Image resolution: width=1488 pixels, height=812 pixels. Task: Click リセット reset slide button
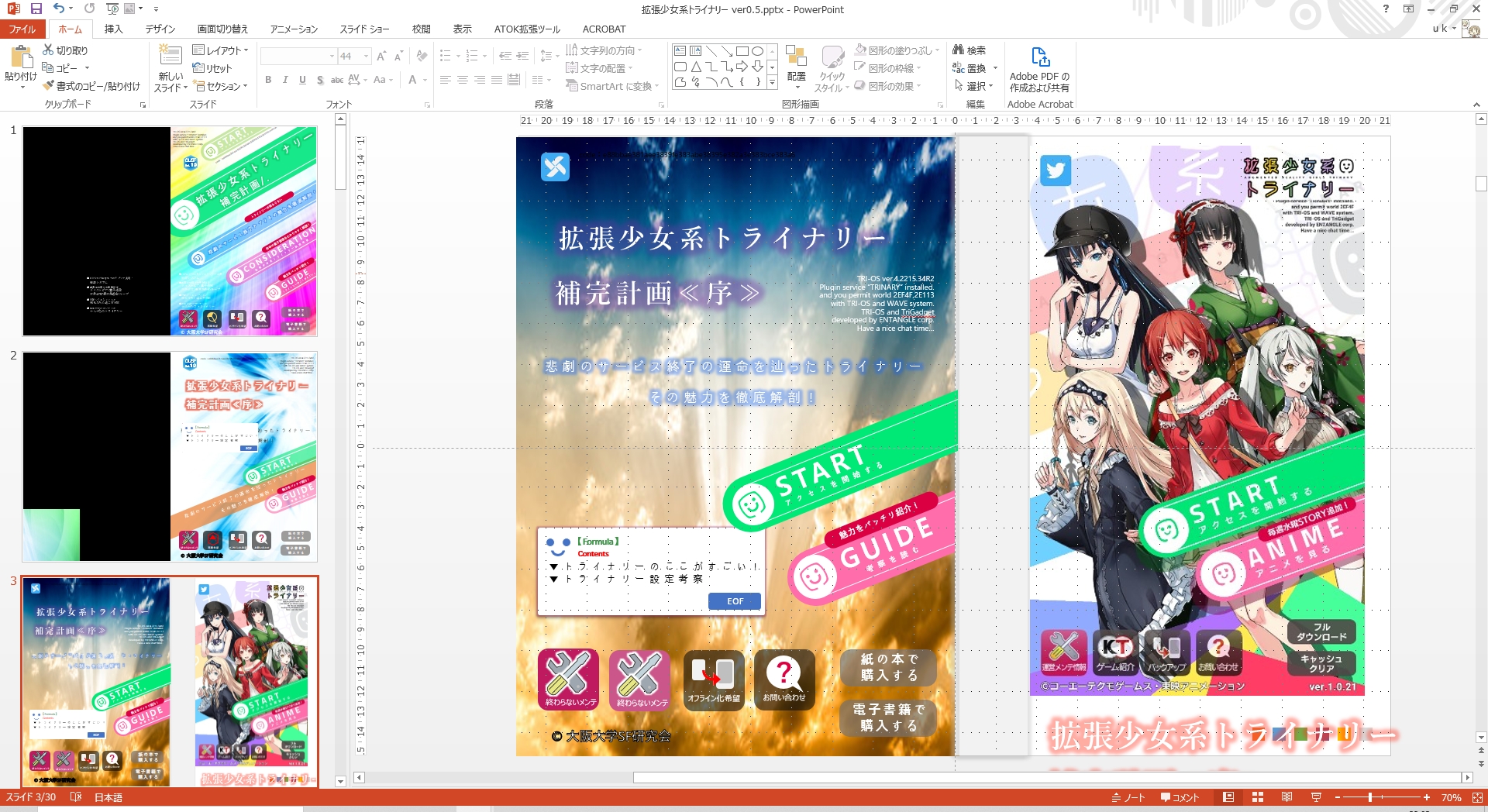click(213, 68)
